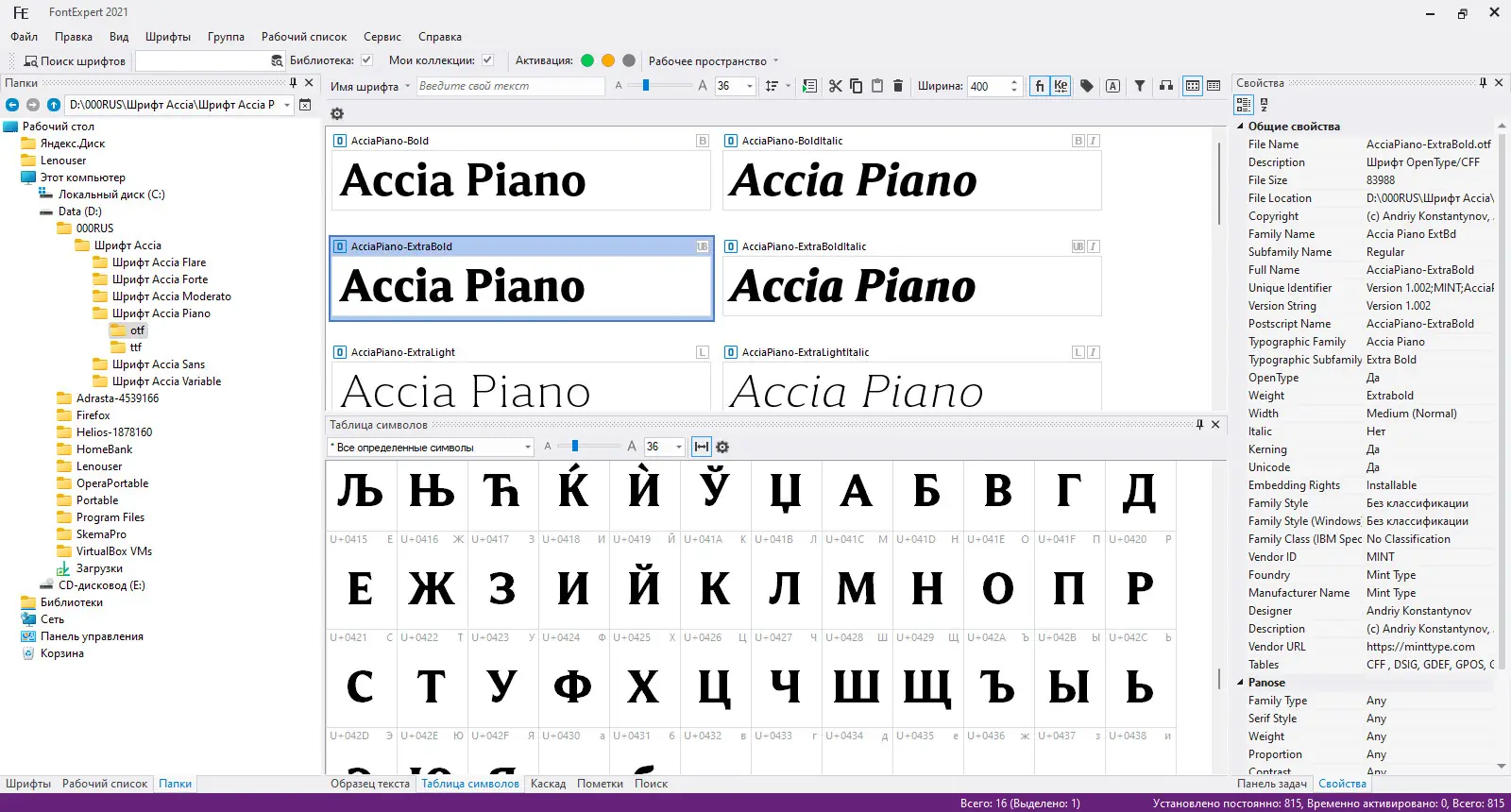This screenshot has width=1511, height=812.
Task: Click the Delete trash bin icon
Action: [898, 86]
